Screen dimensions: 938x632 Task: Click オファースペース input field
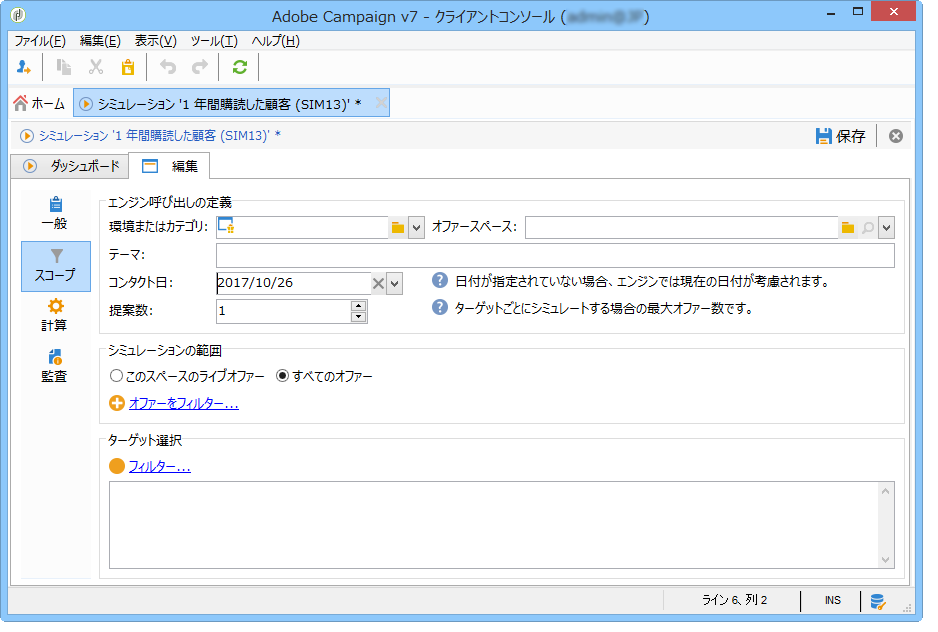pos(682,227)
